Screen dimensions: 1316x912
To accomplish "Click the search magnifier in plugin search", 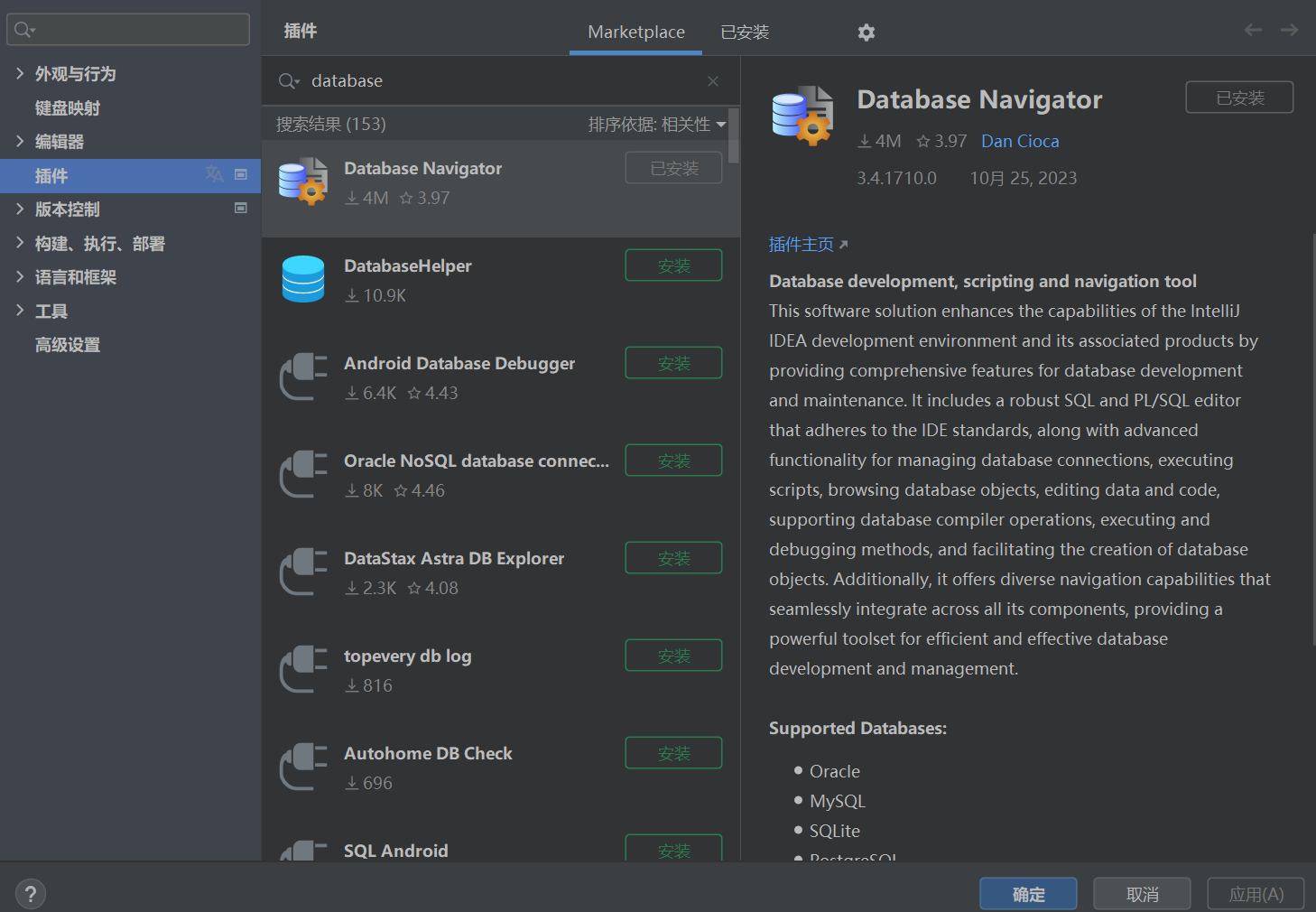I will pos(289,81).
